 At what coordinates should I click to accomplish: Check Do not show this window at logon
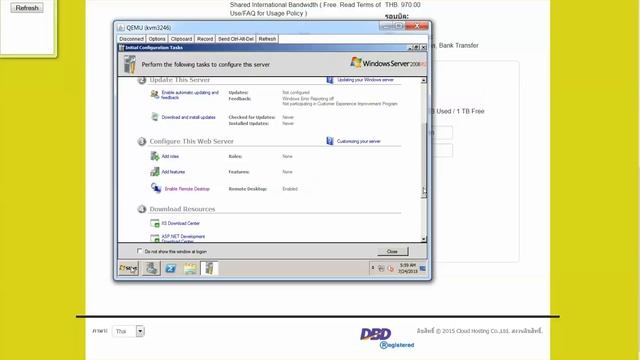click(140, 251)
